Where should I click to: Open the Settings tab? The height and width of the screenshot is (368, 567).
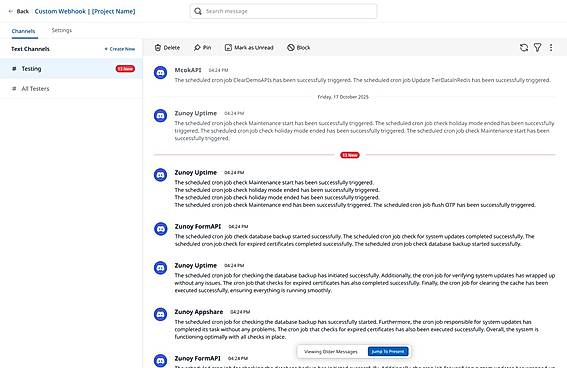tap(62, 30)
